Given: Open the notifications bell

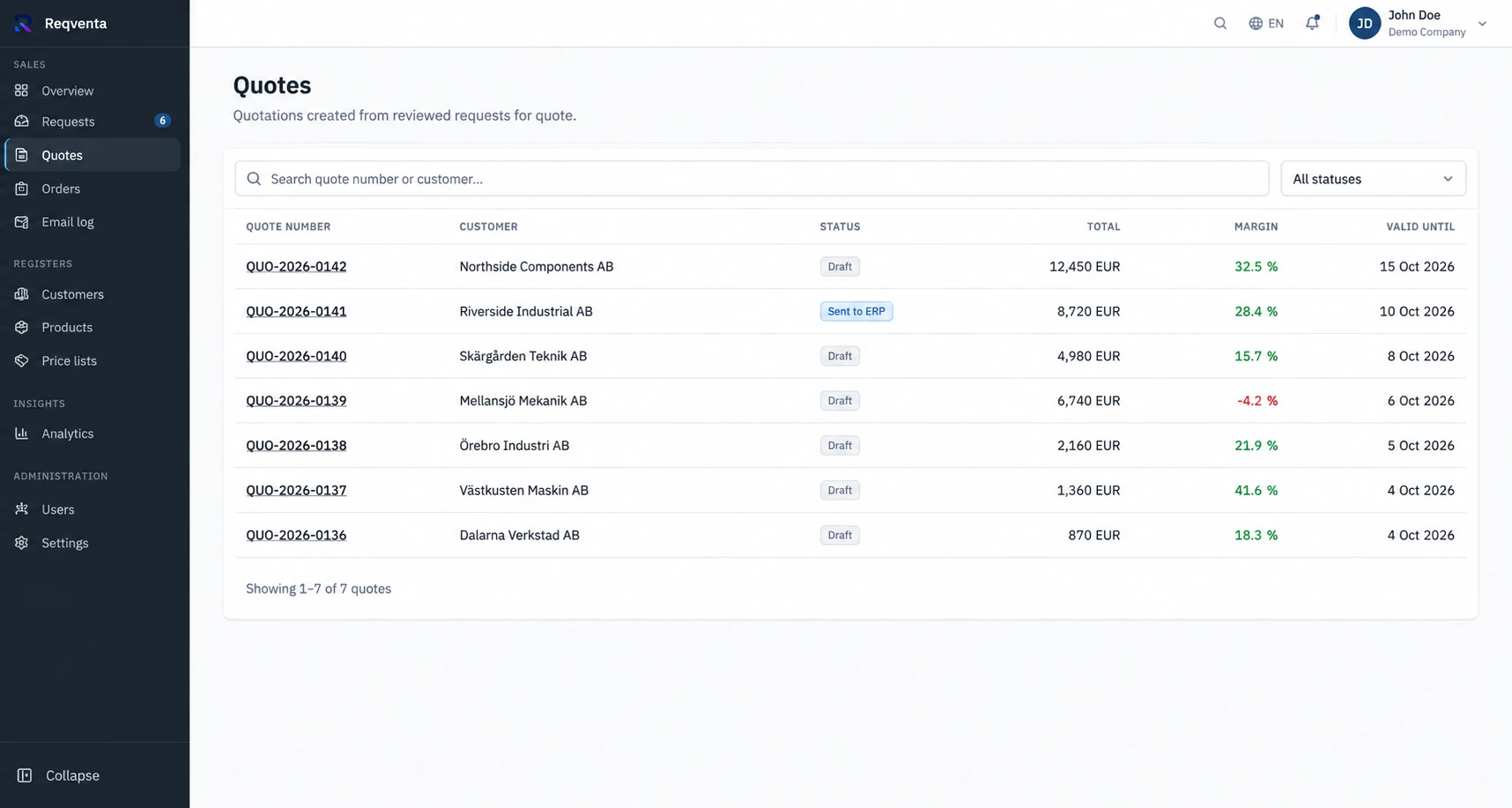Looking at the screenshot, I should (1313, 23).
